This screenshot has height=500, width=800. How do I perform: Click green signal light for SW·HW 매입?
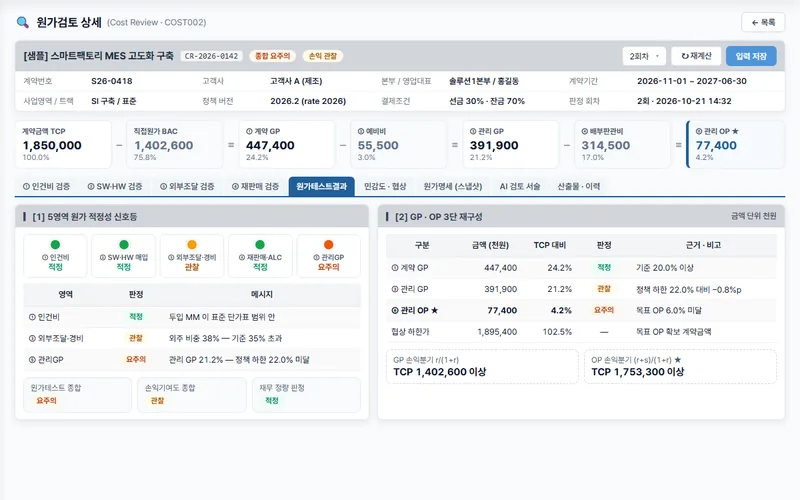(123, 245)
